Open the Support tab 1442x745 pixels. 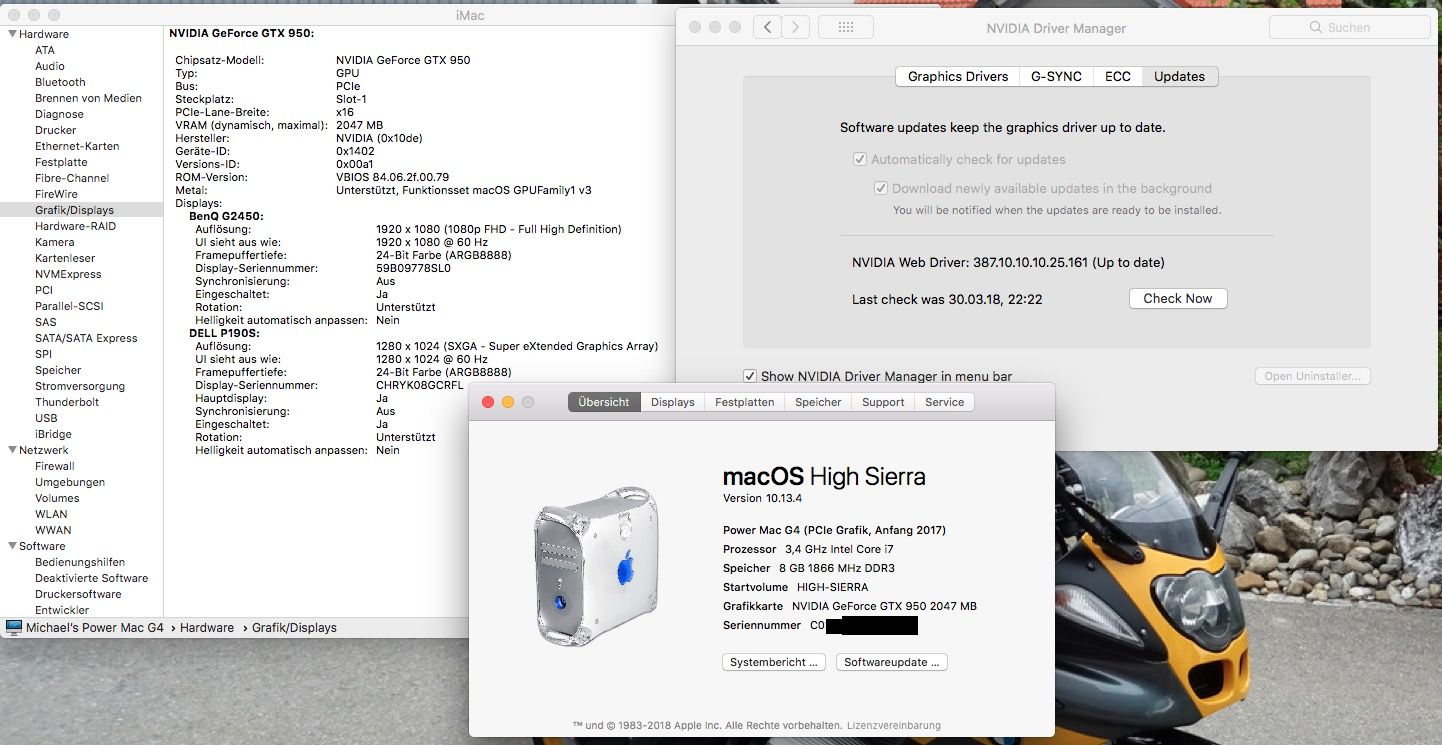tap(883, 402)
